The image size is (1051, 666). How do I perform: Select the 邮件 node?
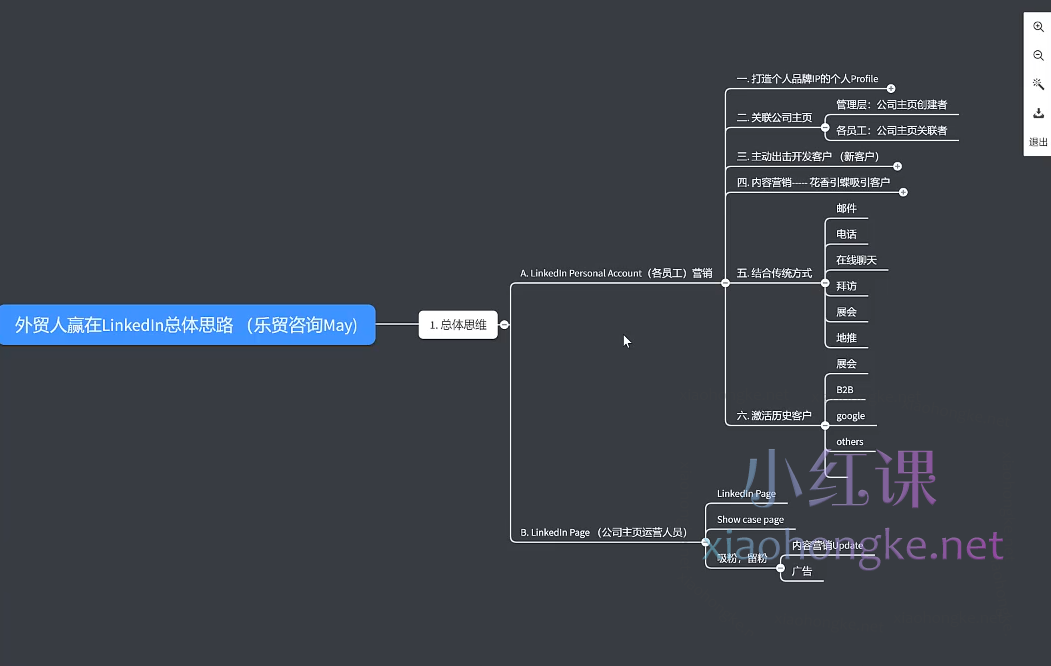[846, 207]
